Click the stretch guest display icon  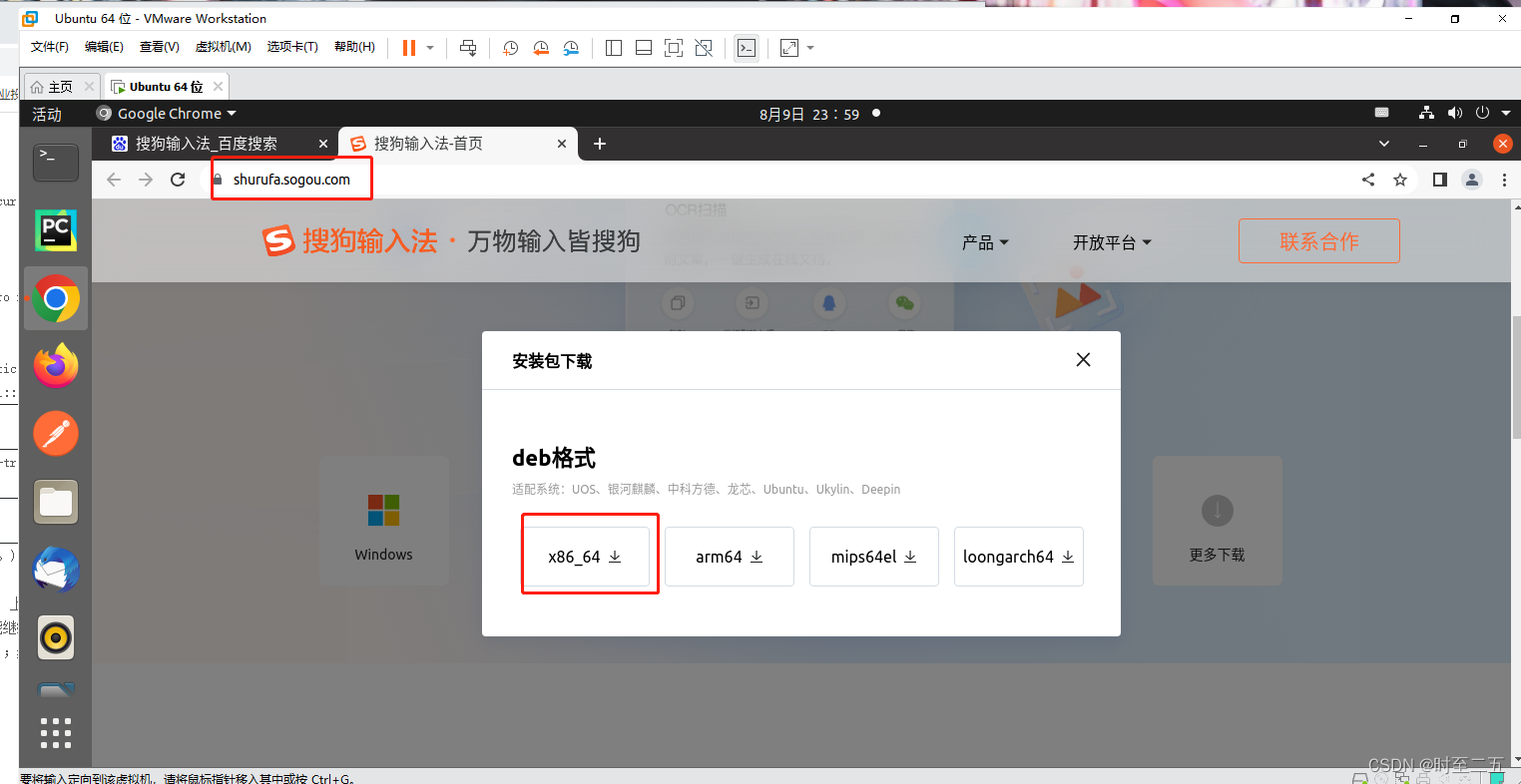pos(789,48)
